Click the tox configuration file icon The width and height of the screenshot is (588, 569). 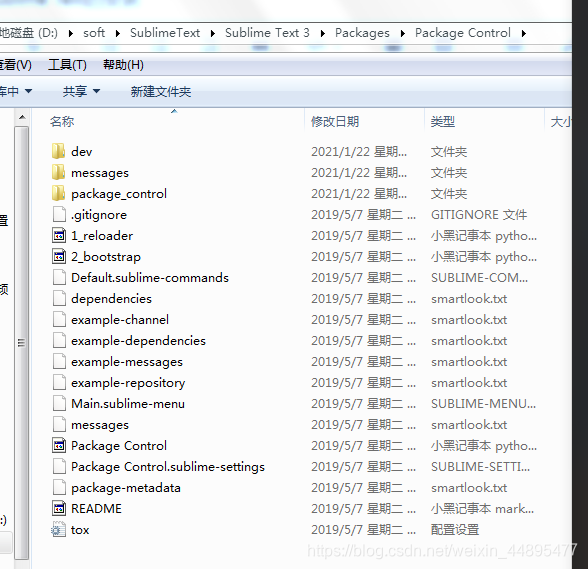pos(58,530)
